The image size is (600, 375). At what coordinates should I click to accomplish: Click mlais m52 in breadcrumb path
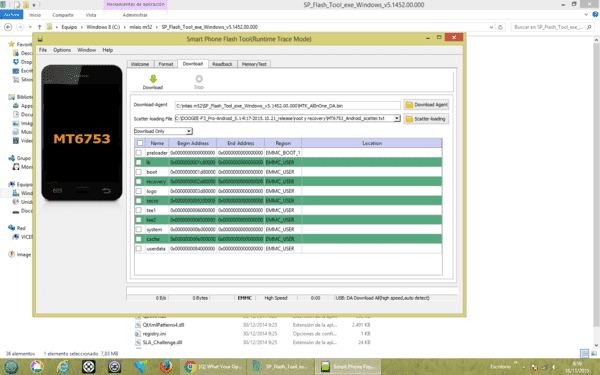pyautogui.click(x=141, y=27)
